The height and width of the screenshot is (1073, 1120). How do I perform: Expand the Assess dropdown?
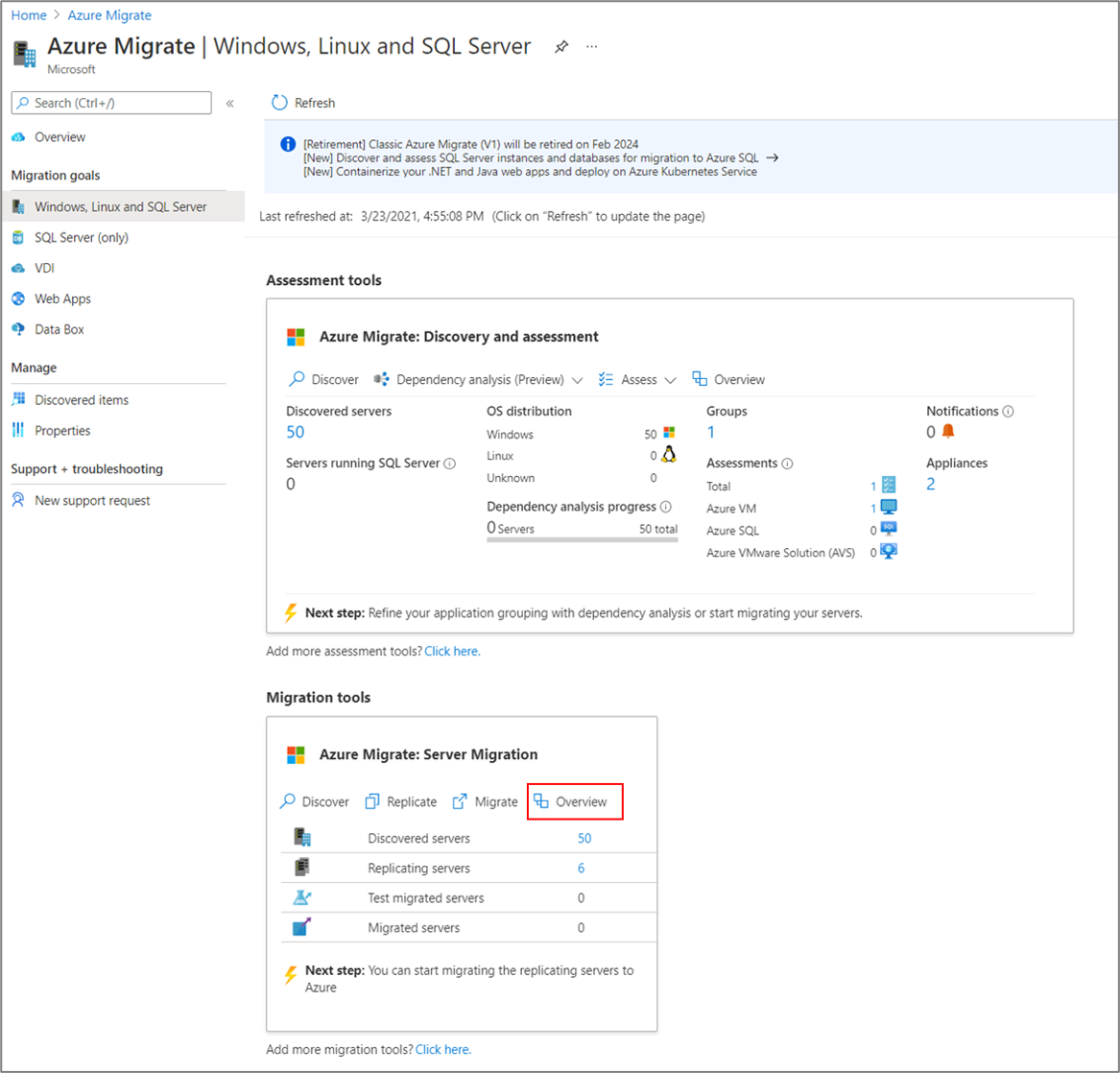670,380
